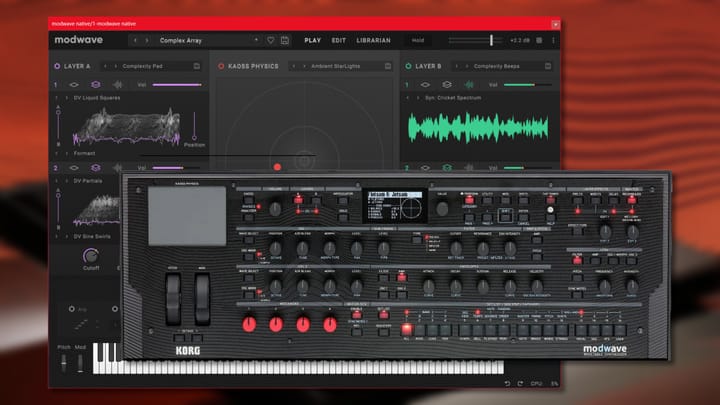Toggle Kaoss Physics power on or off
This screenshot has width=720, height=405.
tap(221, 66)
